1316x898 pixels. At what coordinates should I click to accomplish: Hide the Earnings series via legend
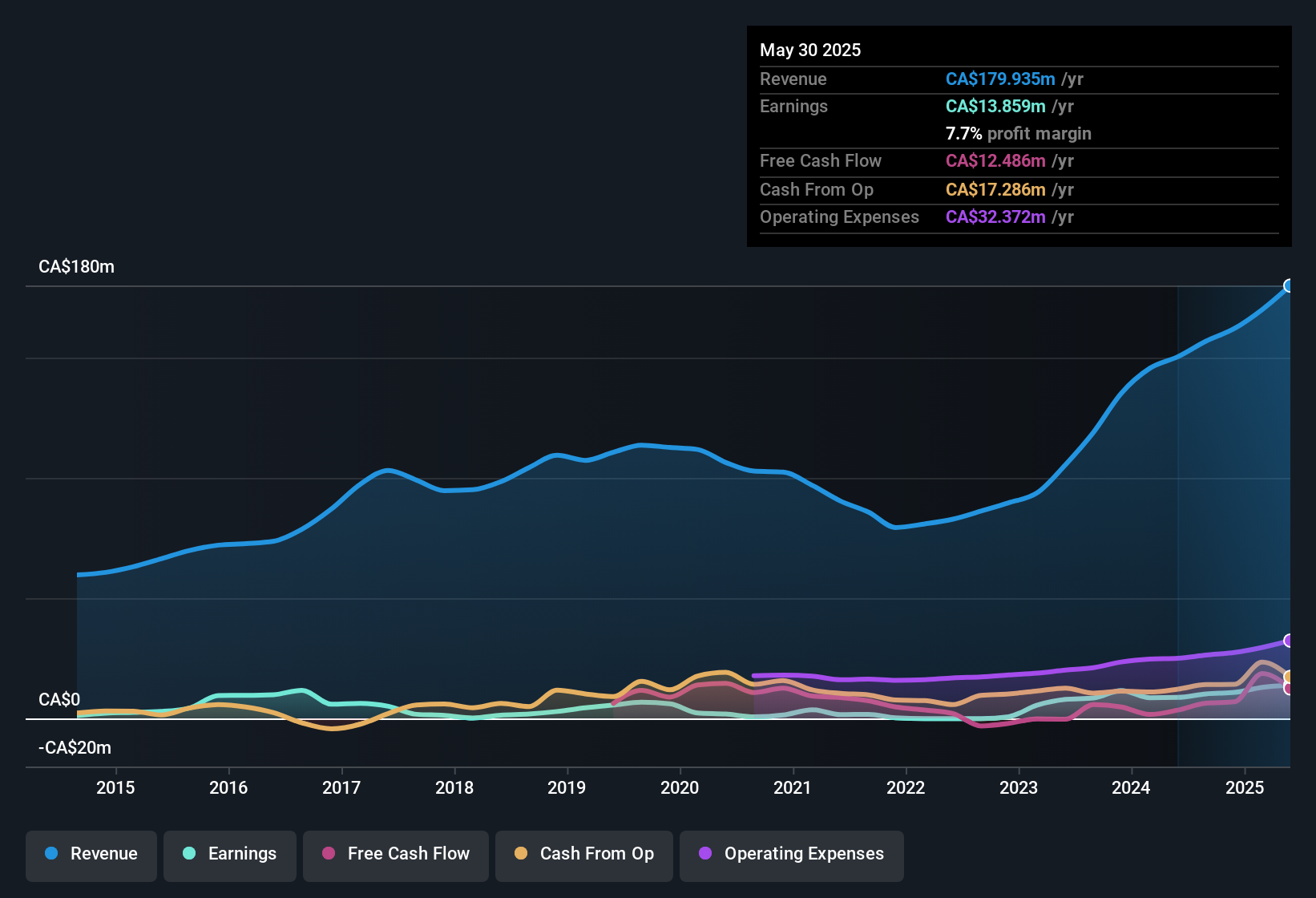pos(230,853)
